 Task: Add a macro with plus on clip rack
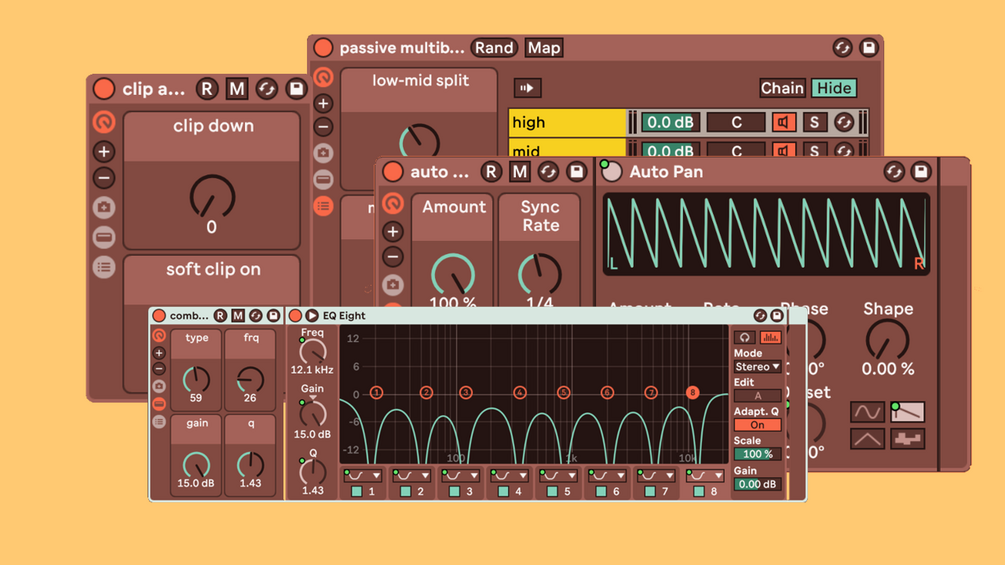click(104, 152)
